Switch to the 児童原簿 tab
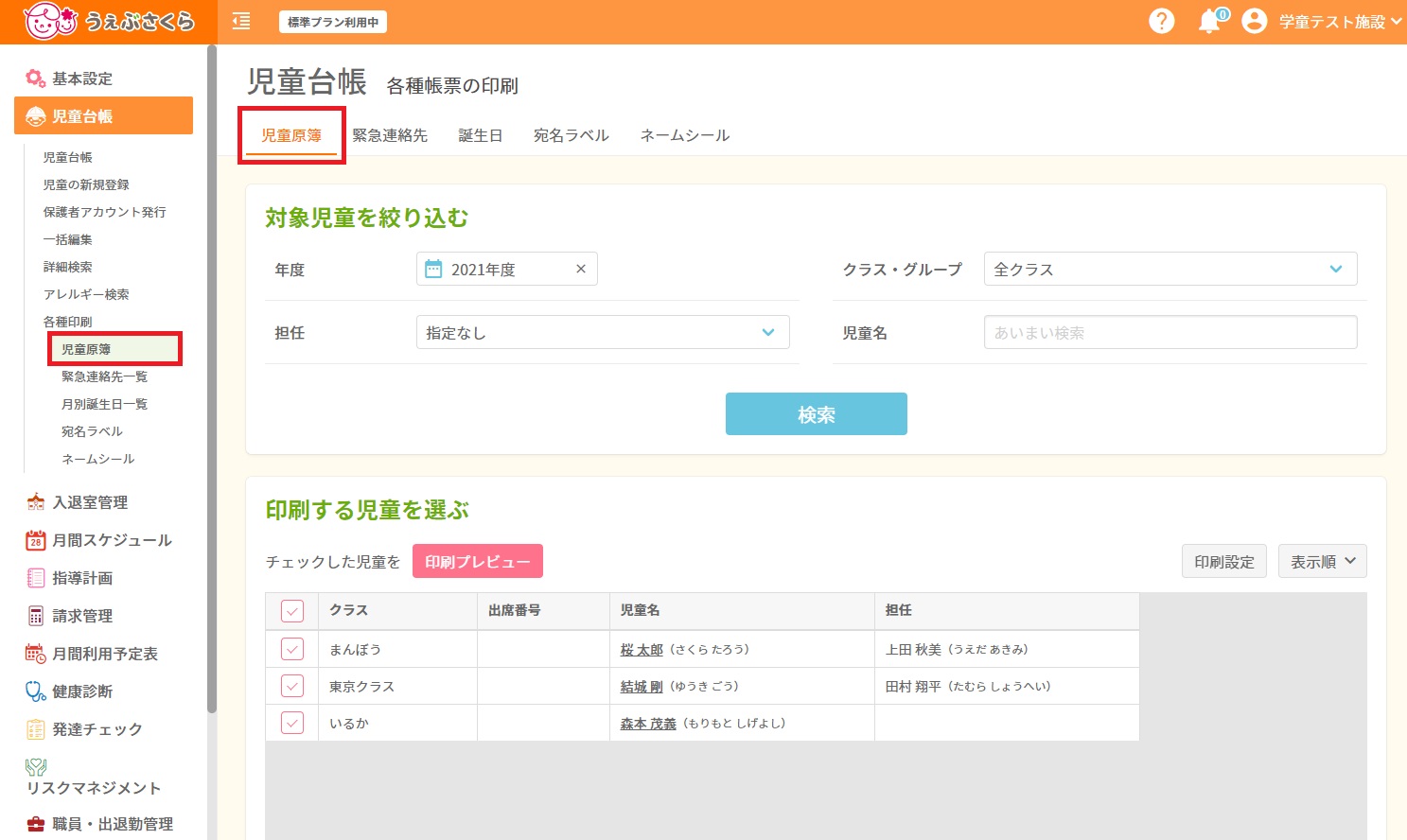Viewport: 1407px width, 840px height. click(291, 135)
